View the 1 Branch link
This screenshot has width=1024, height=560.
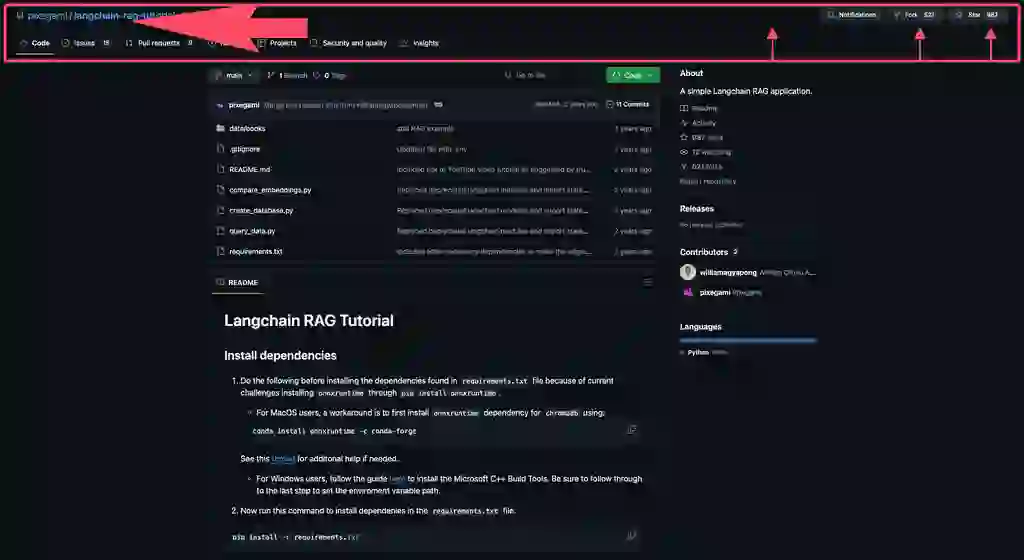(287, 76)
